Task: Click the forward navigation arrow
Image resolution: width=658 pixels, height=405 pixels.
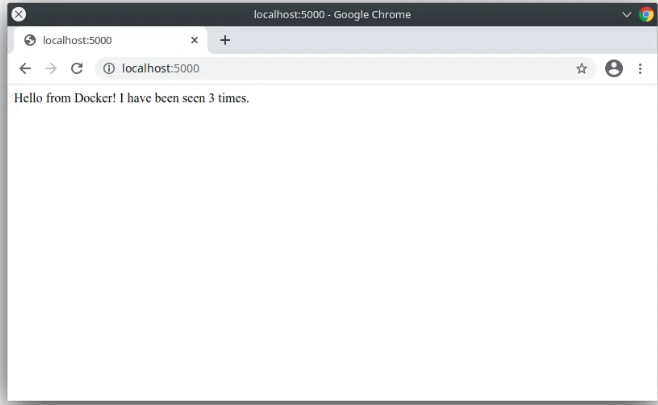Action: tap(51, 68)
